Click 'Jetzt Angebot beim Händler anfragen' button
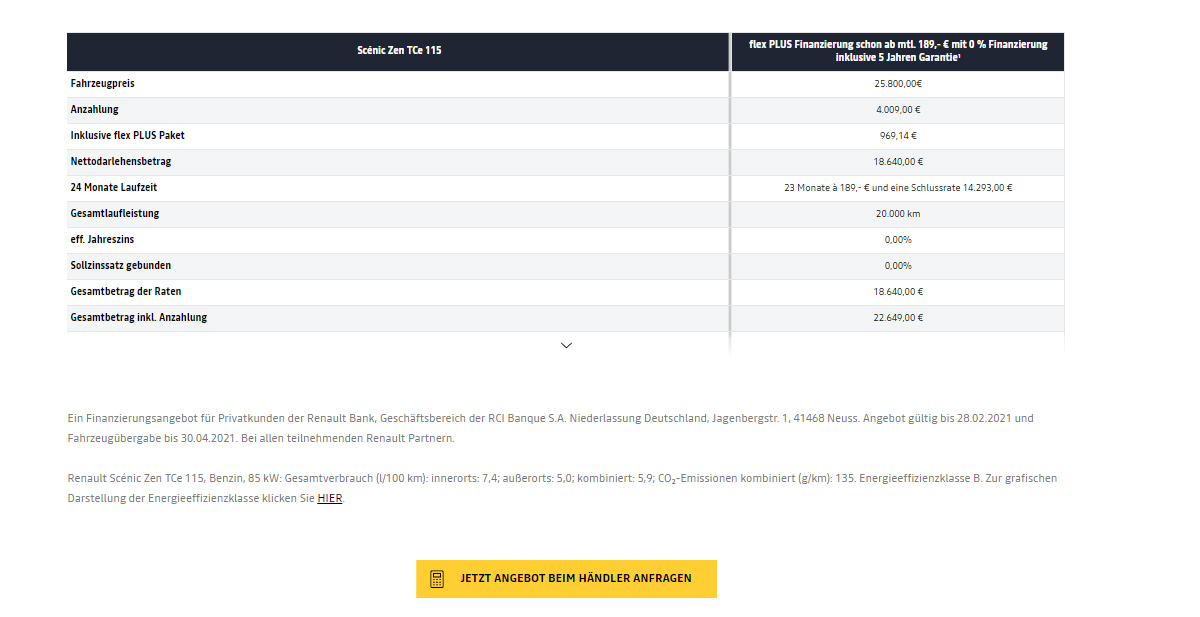The height and width of the screenshot is (617, 1200). click(566, 579)
